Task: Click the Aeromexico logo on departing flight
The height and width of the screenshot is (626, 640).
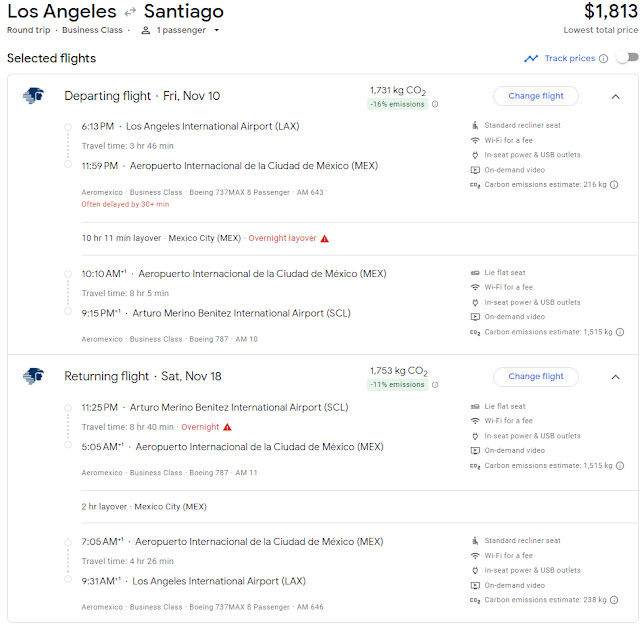Action: pos(33,96)
